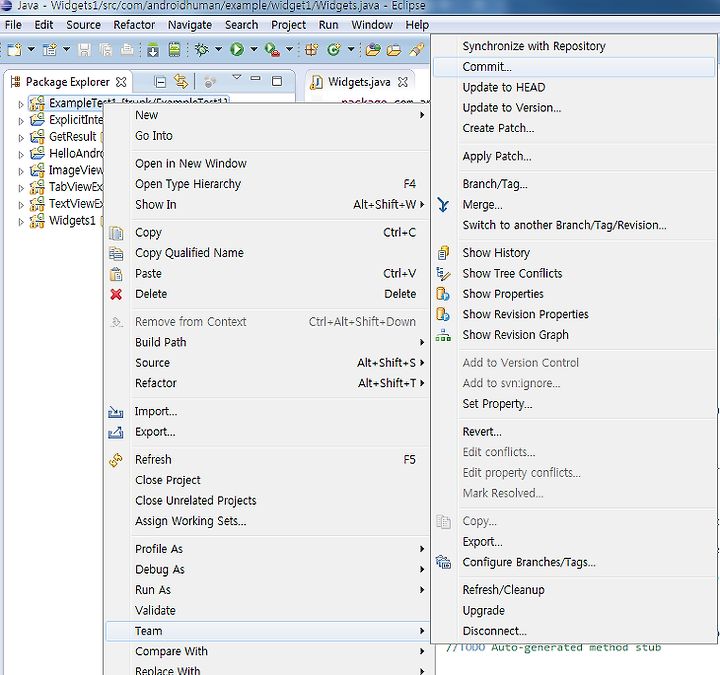Image resolution: width=720 pixels, height=675 pixels.
Task: Click the Java file icon on Widgets.java tab
Action: pos(316,82)
